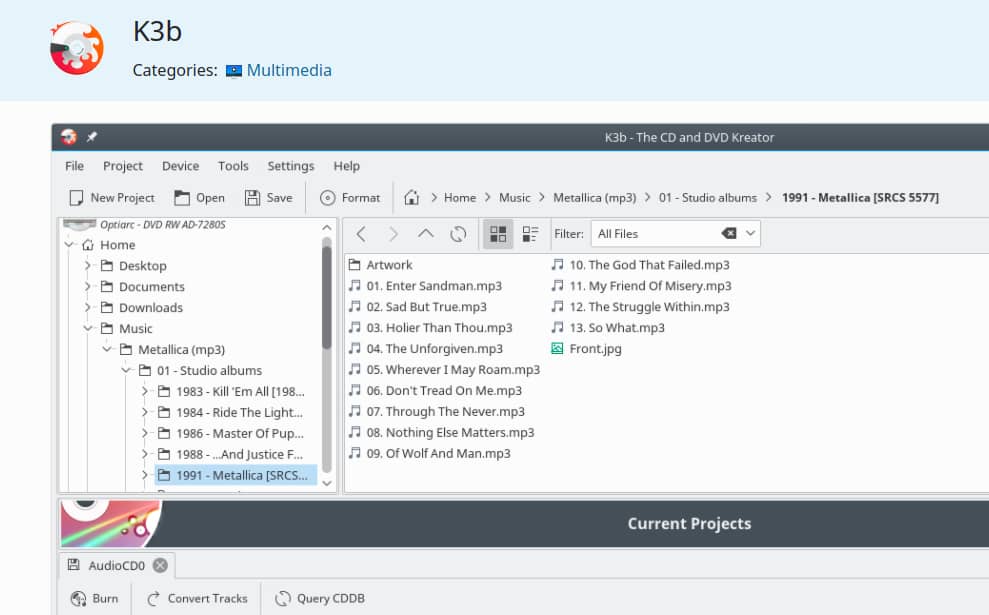The width and height of the screenshot is (989, 615).
Task: Select 10. The God That Failed.mp3 file
Action: (641, 265)
